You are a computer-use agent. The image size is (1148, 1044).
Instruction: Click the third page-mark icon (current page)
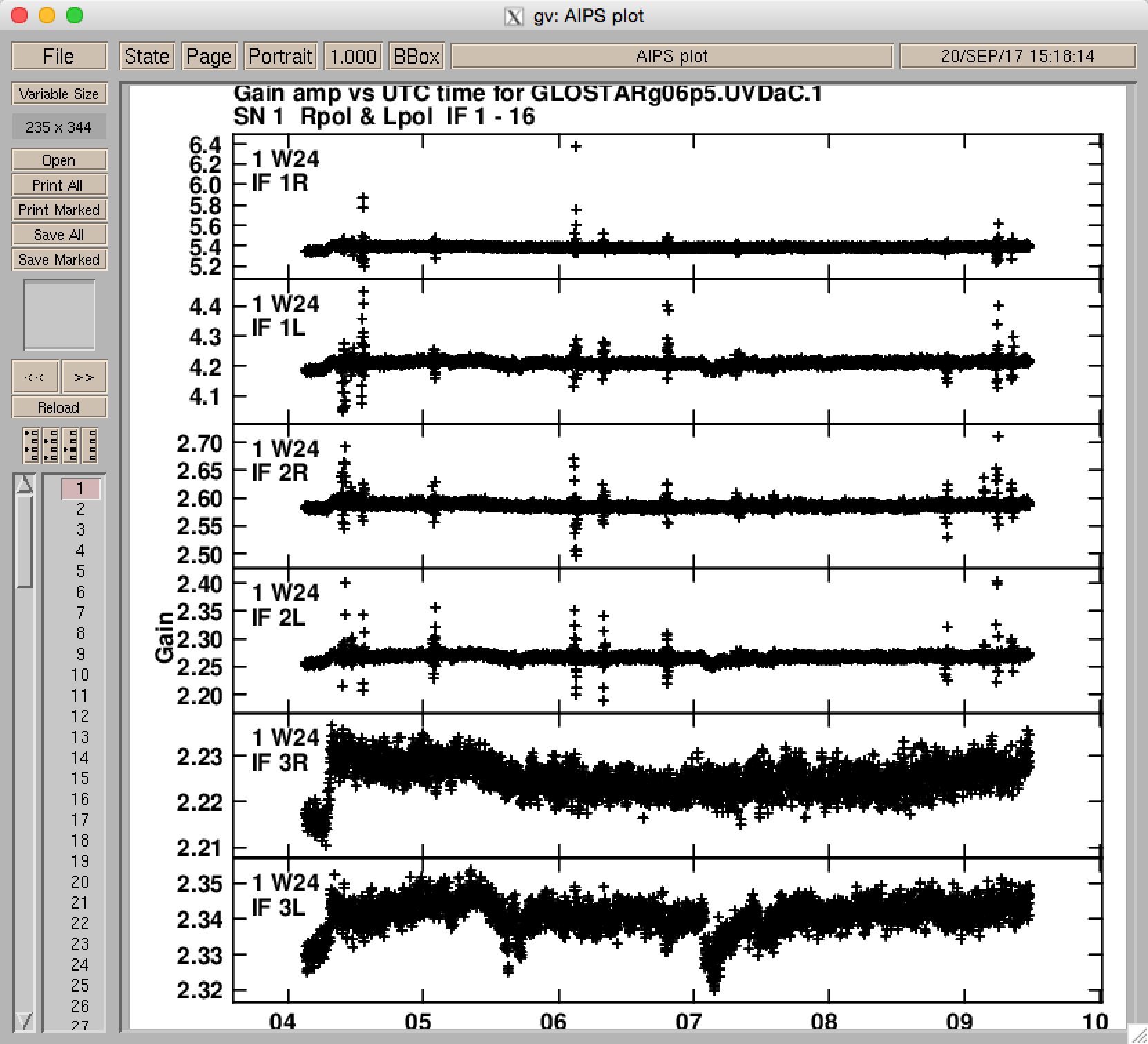click(70, 445)
